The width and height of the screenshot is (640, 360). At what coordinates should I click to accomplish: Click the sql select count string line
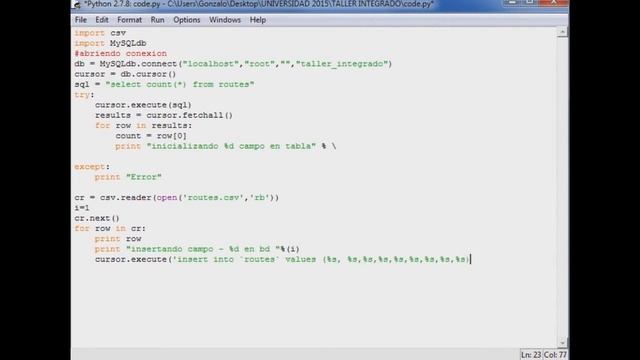coord(164,84)
